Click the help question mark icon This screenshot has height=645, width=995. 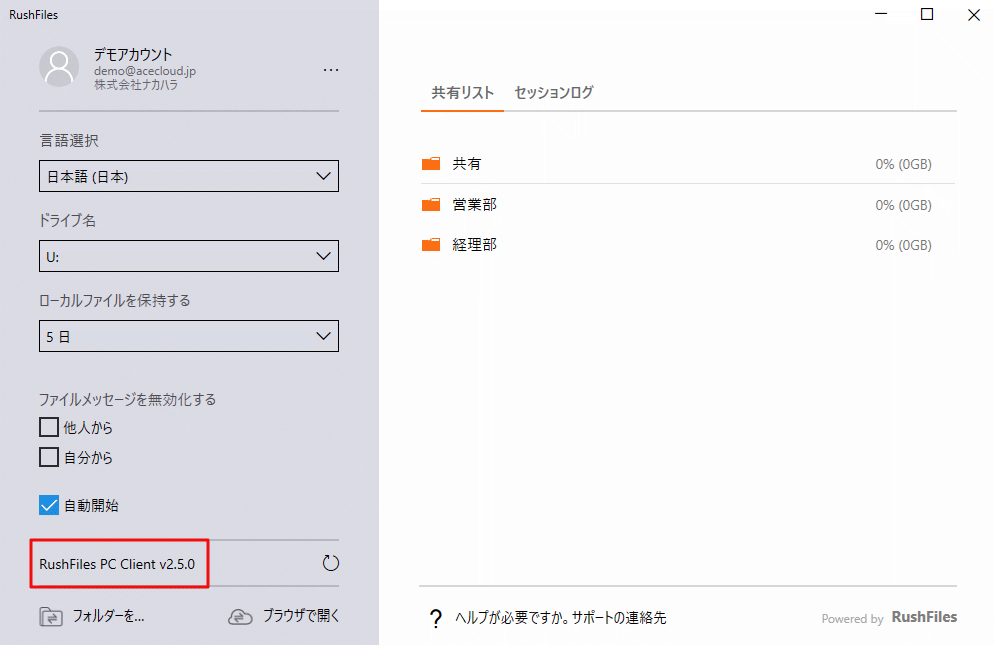pos(435,618)
